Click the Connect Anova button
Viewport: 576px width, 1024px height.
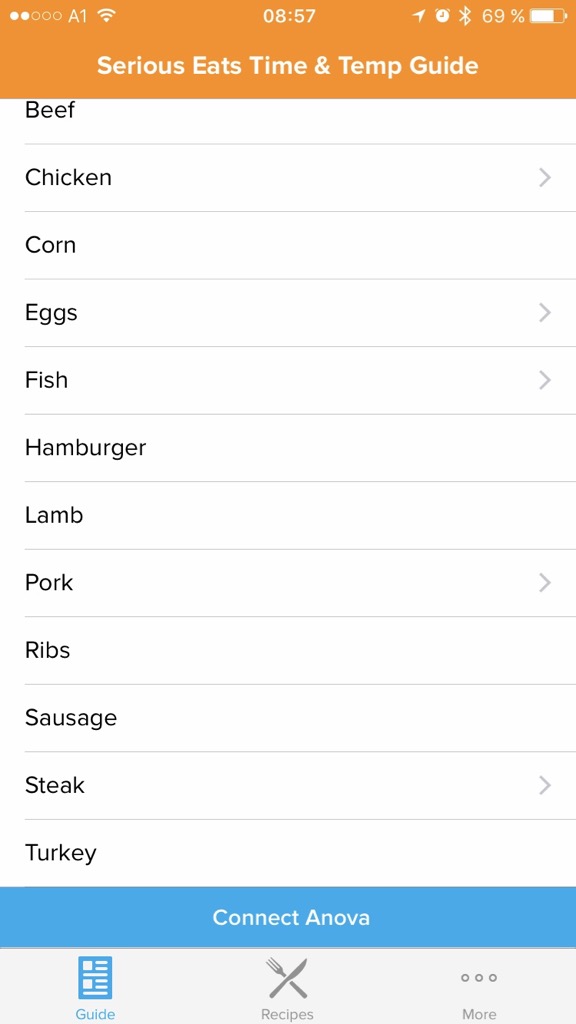click(288, 917)
